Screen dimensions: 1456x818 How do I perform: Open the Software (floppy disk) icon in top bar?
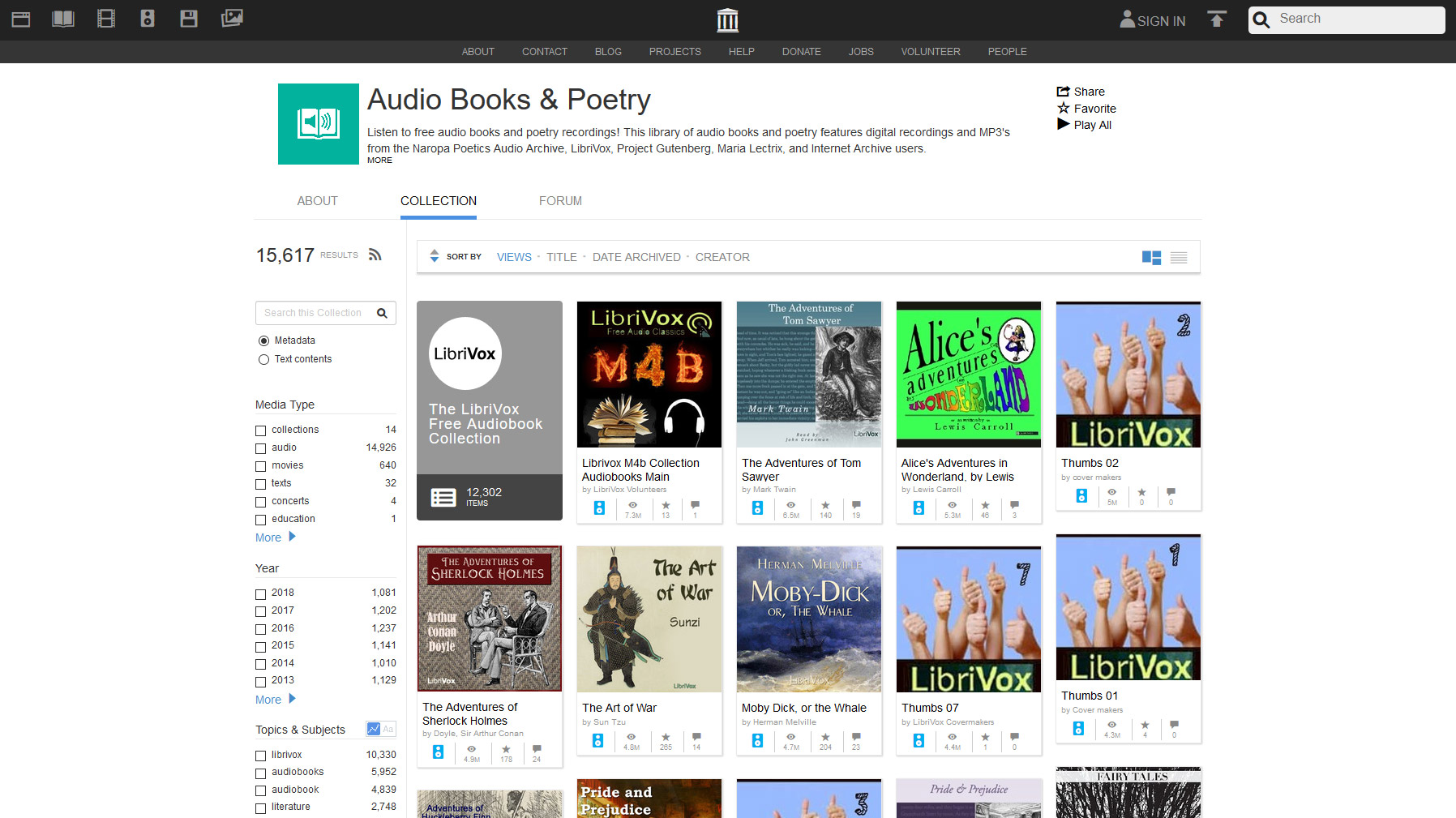(189, 19)
